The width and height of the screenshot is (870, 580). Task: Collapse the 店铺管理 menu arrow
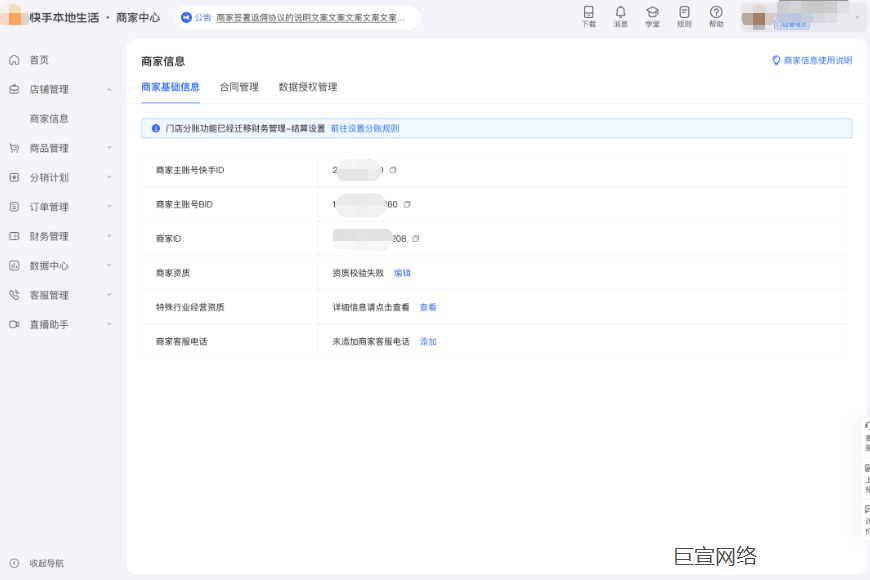[109, 89]
